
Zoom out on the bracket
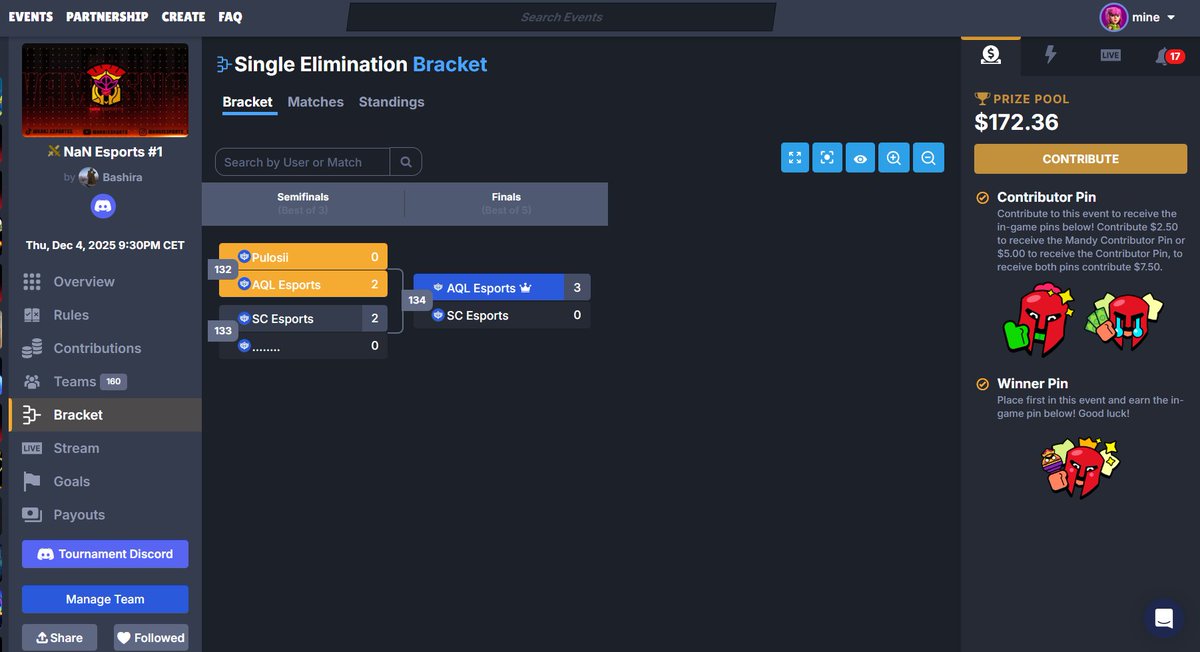(x=928, y=158)
